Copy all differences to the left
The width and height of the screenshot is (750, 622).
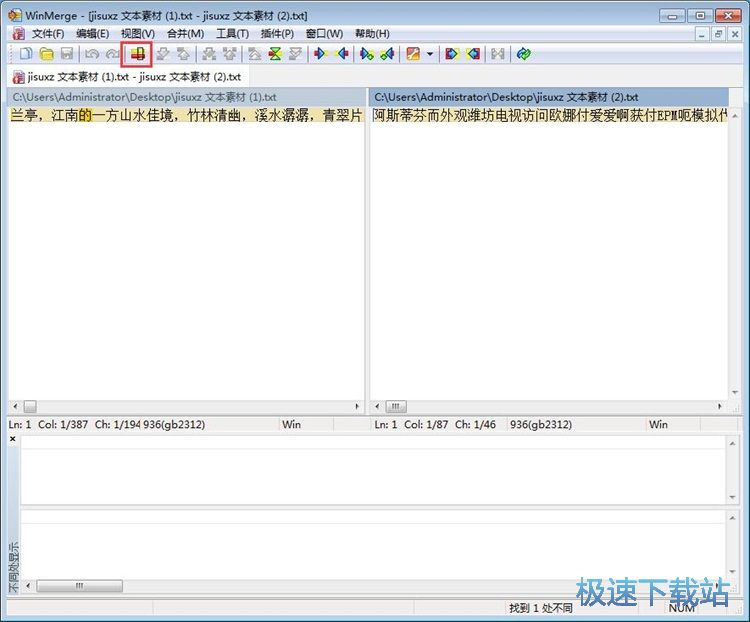point(473,54)
